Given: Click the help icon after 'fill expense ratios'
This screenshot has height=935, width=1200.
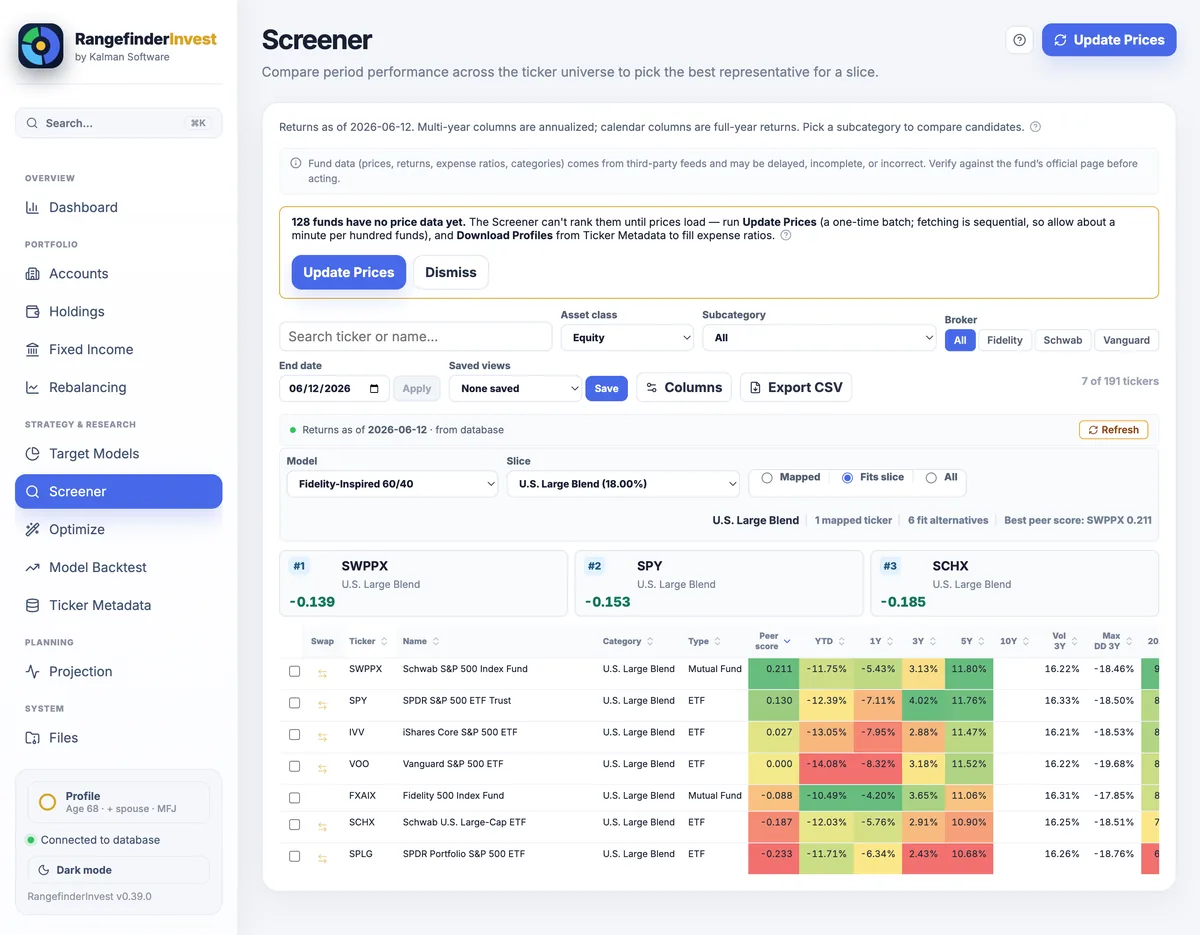Looking at the screenshot, I should pyautogui.click(x=785, y=236).
